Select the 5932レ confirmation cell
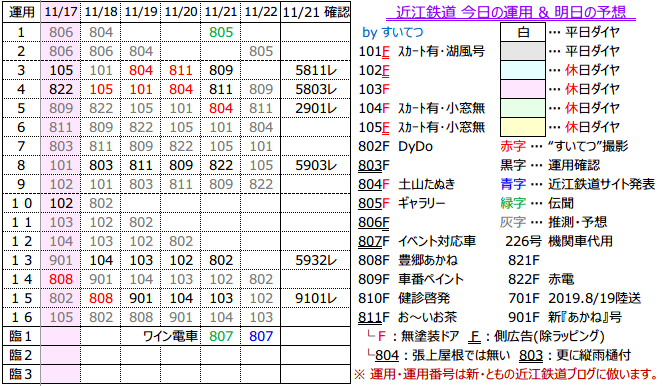This screenshot has height=386, width=670. coord(315,260)
